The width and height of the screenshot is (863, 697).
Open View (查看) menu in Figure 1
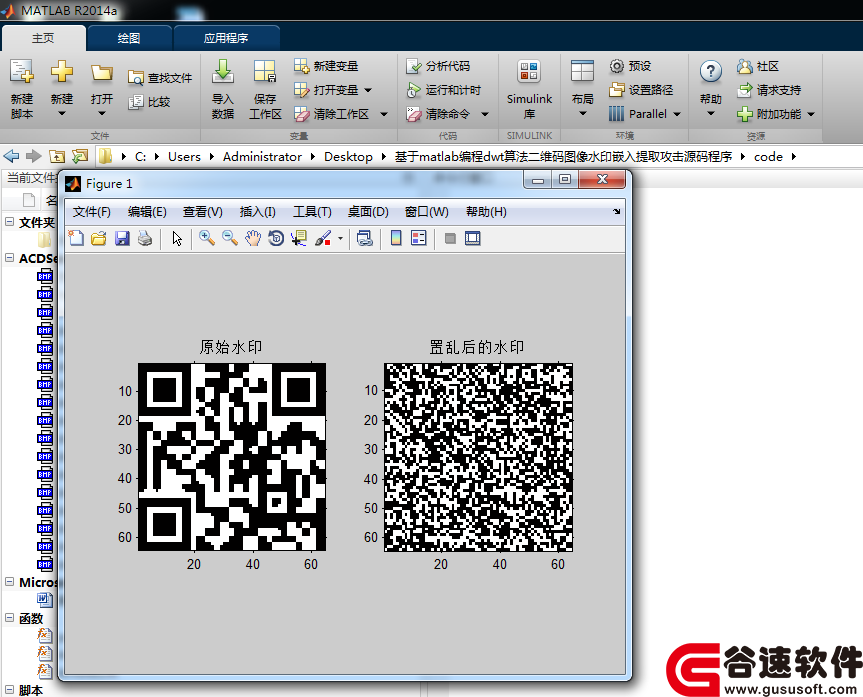tap(203, 212)
